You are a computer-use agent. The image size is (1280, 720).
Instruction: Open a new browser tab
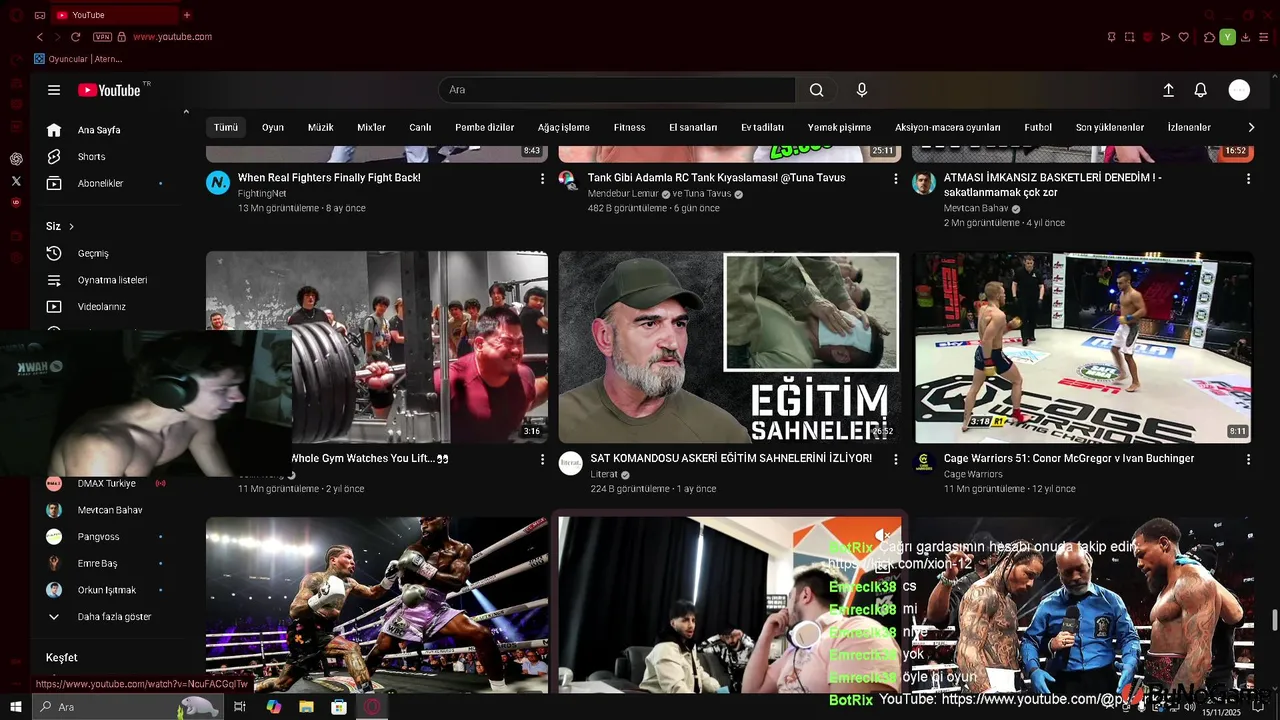pos(186,15)
